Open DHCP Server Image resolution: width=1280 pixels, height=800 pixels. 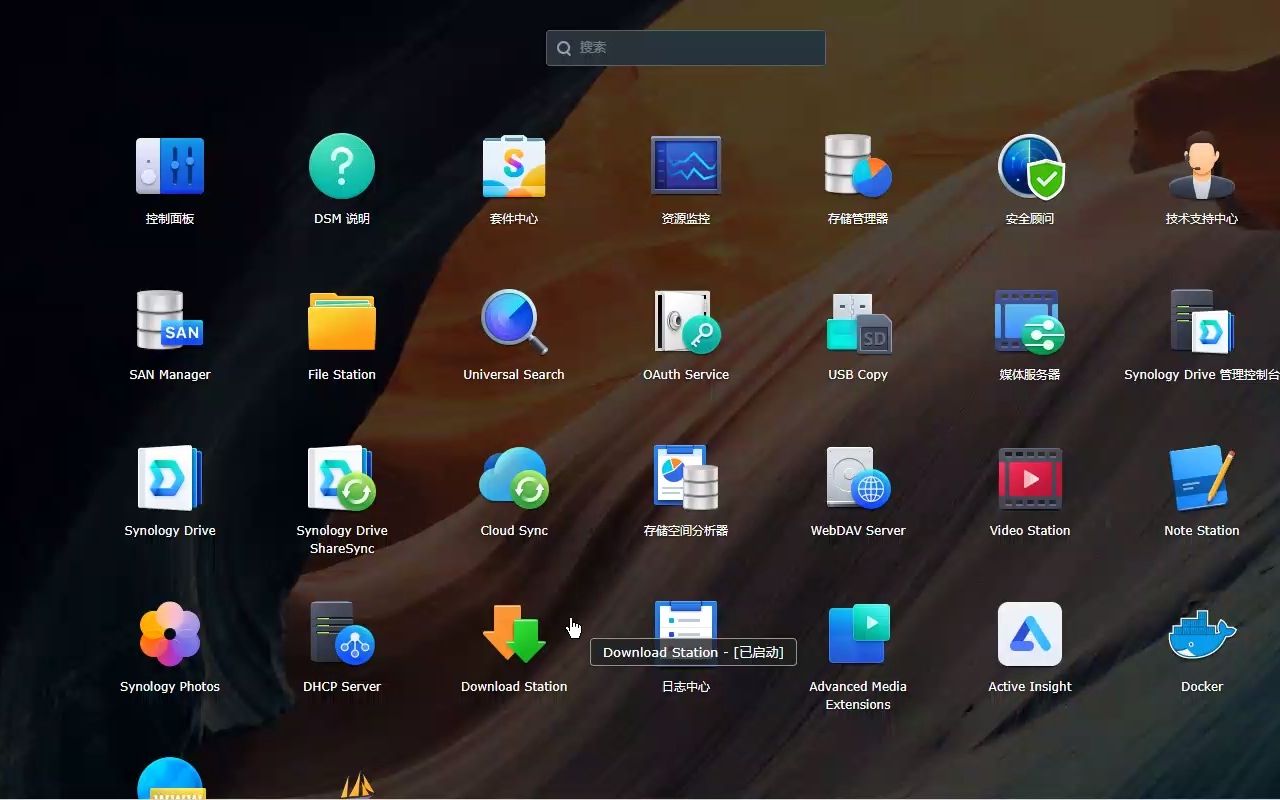342,634
